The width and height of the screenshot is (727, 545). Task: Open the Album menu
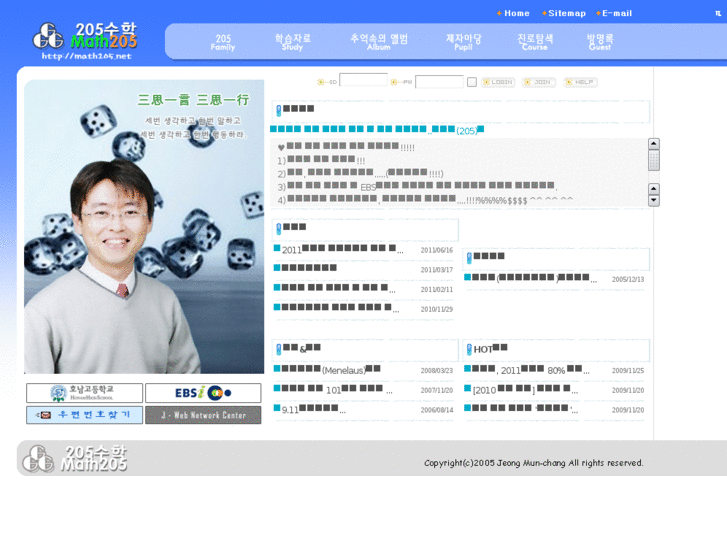(x=379, y=42)
